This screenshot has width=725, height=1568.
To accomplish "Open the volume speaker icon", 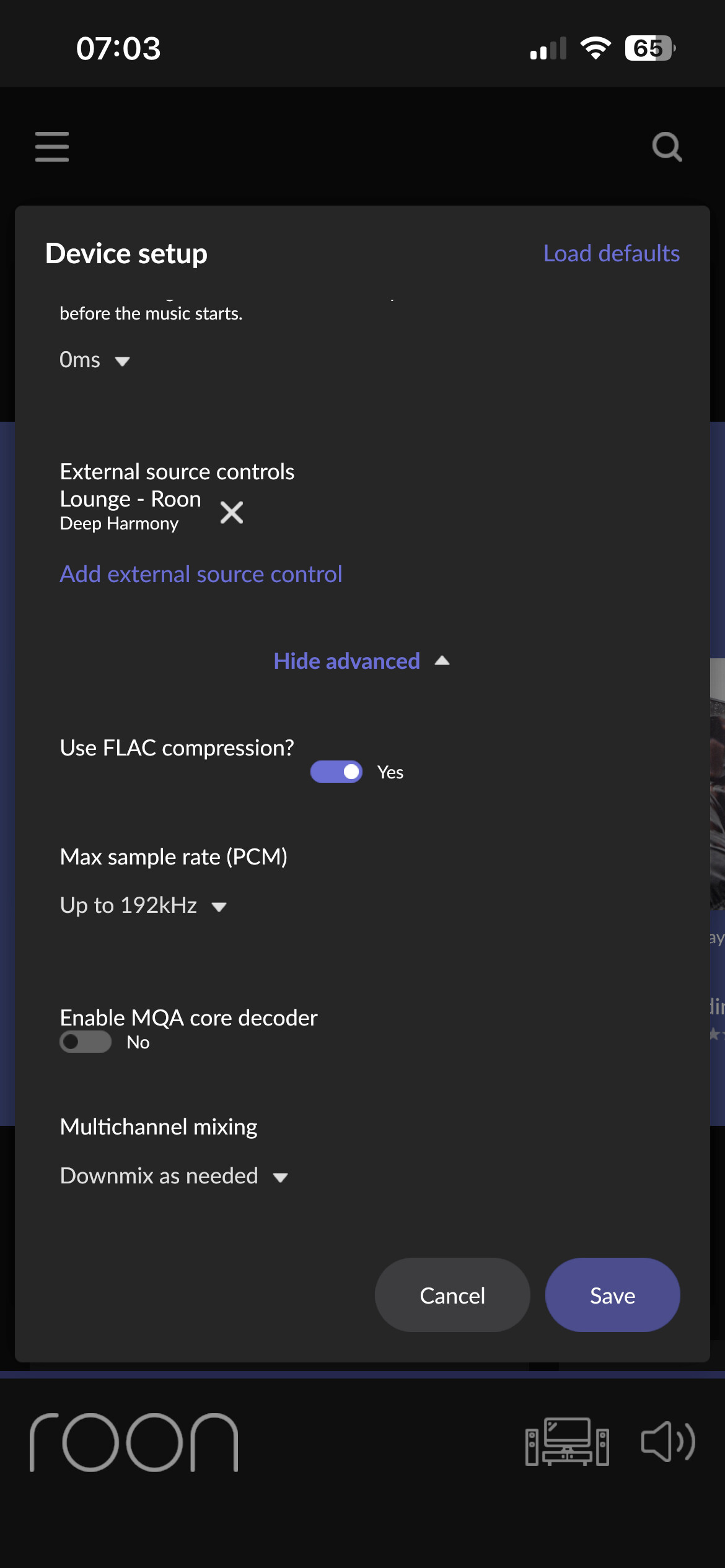I will click(x=668, y=1442).
